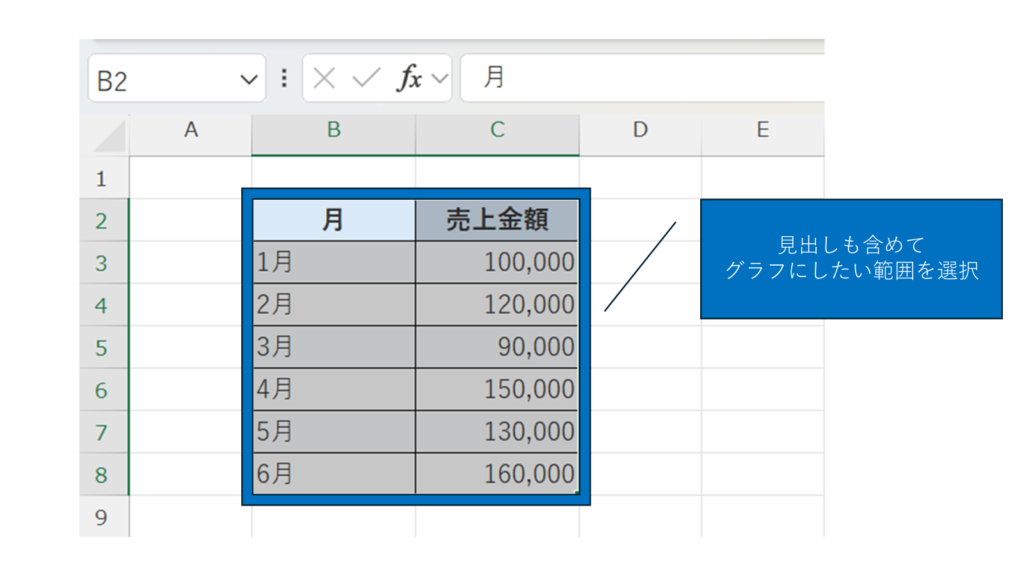Click the 売上金額 header cell

[497, 221]
